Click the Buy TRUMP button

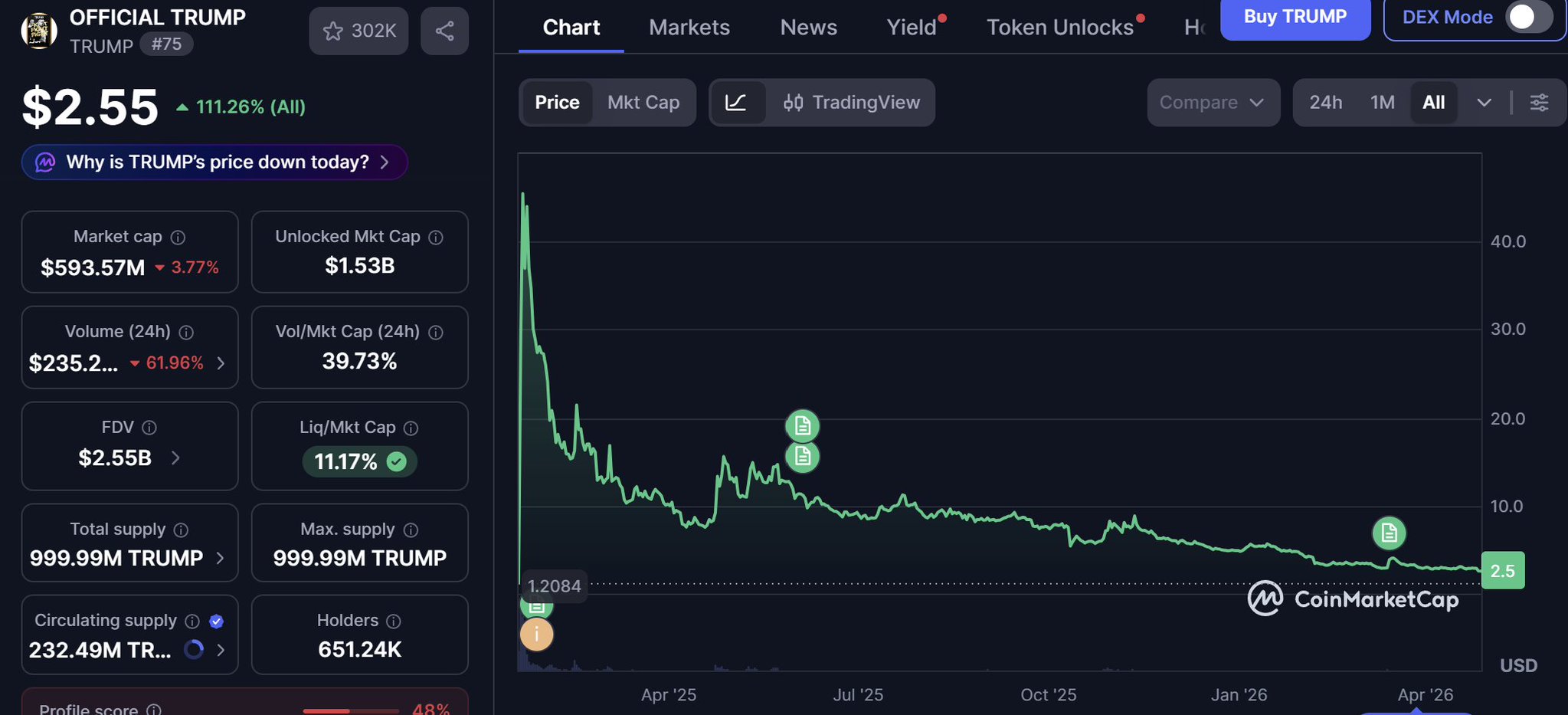pyautogui.click(x=1295, y=17)
